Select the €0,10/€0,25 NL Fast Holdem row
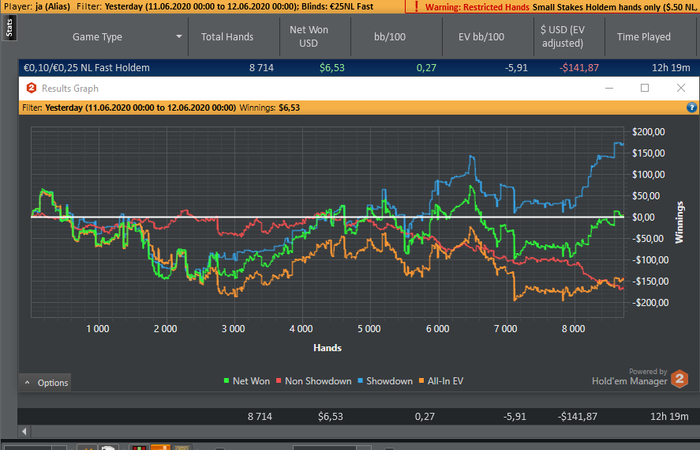This screenshot has height=450, width=700. 358,68
